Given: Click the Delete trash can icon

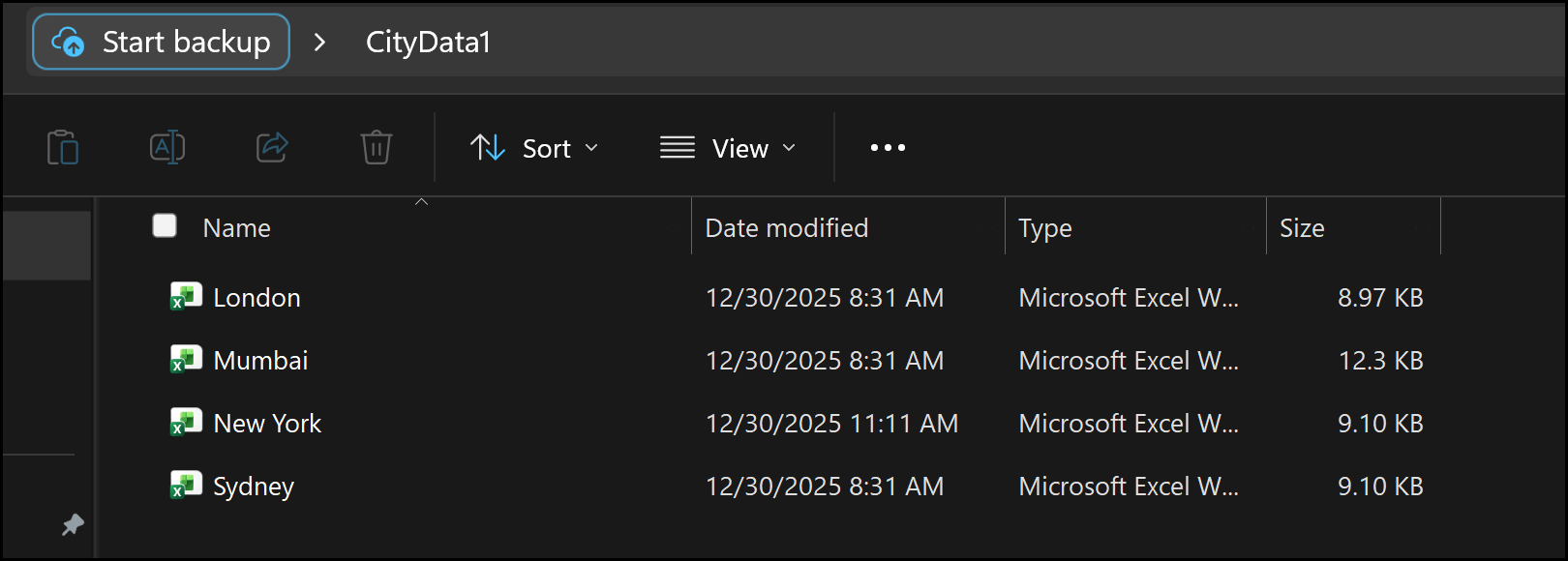Looking at the screenshot, I should click(376, 148).
